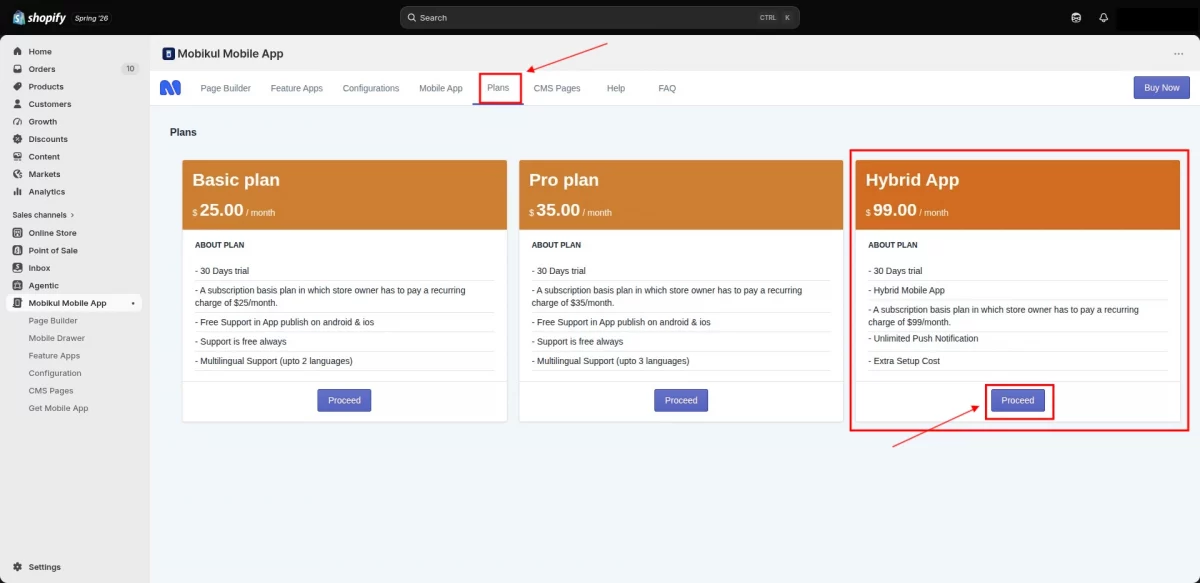This screenshot has width=1200, height=583.
Task: Open the notifications bell
Action: click(x=1104, y=17)
